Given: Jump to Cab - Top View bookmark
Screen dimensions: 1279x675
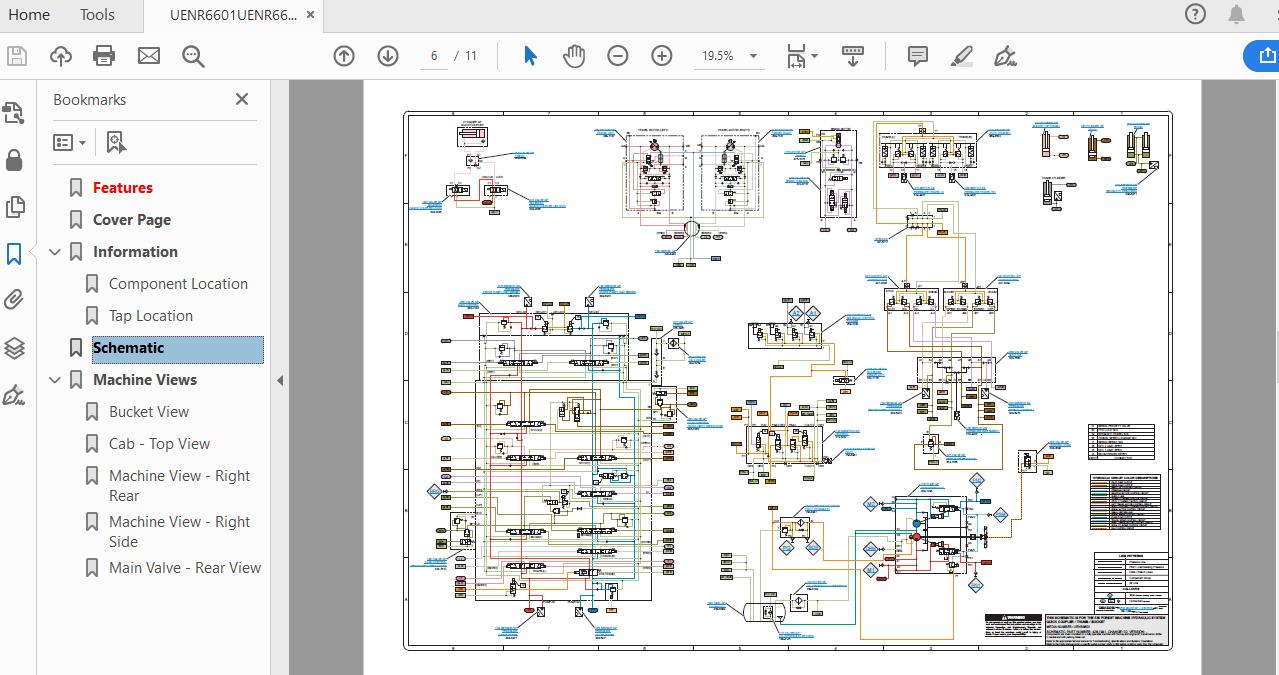Looking at the screenshot, I should tap(159, 444).
